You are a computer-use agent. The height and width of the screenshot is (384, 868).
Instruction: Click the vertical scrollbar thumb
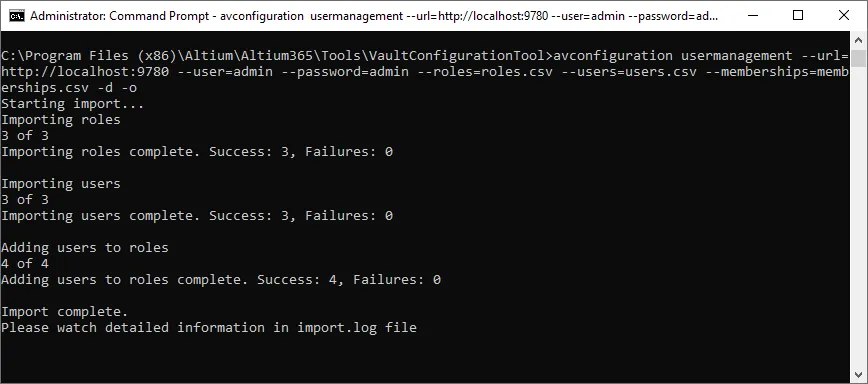[x=858, y=58]
